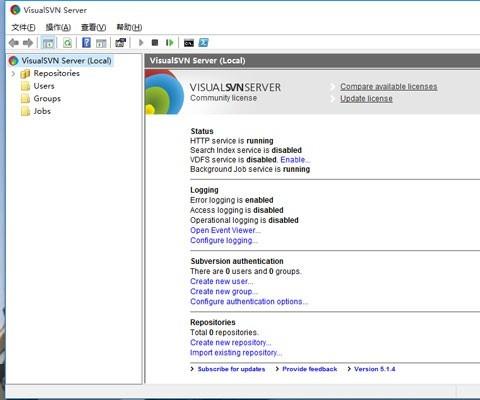The height and width of the screenshot is (400, 480).
Task: Select the Users tree item
Action: [x=44, y=86]
